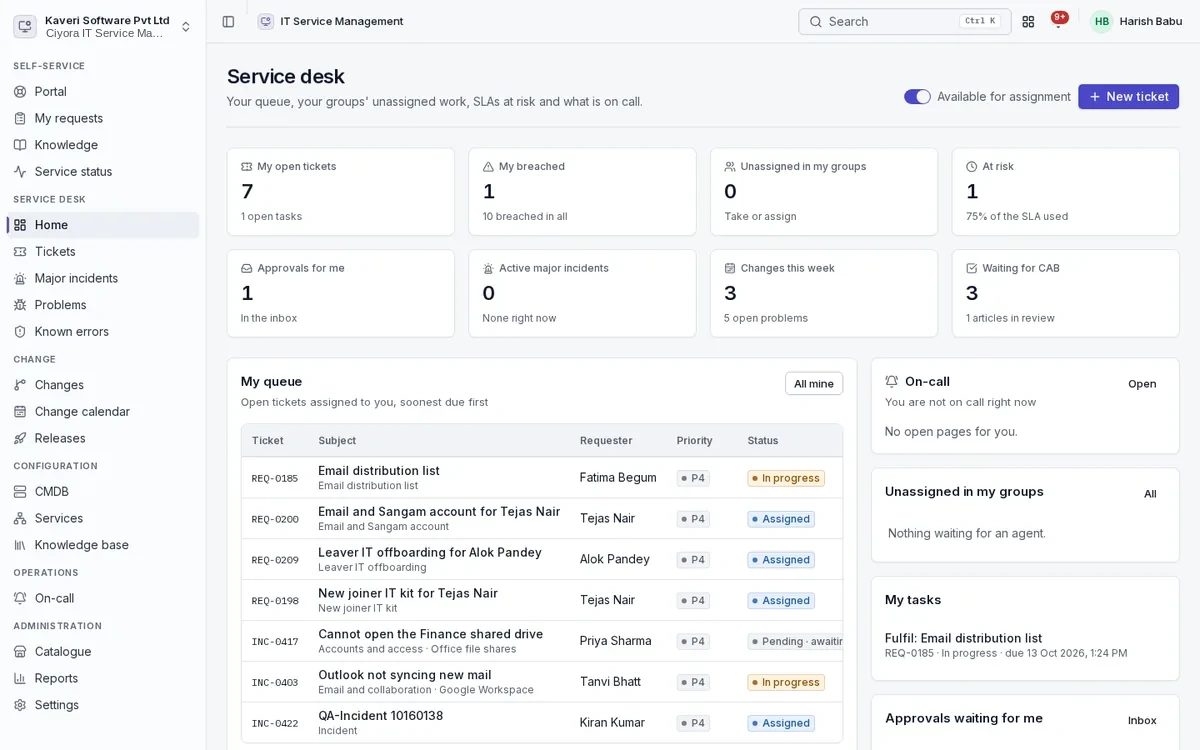
Task: Expand the Kaveri Software organization switcher
Action: click(x=103, y=26)
